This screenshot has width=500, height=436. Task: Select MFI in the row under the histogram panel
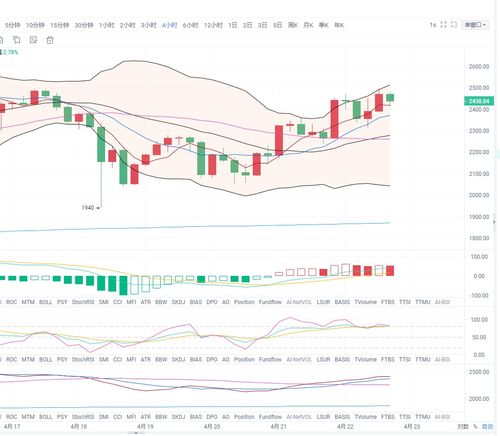[x=131, y=302]
